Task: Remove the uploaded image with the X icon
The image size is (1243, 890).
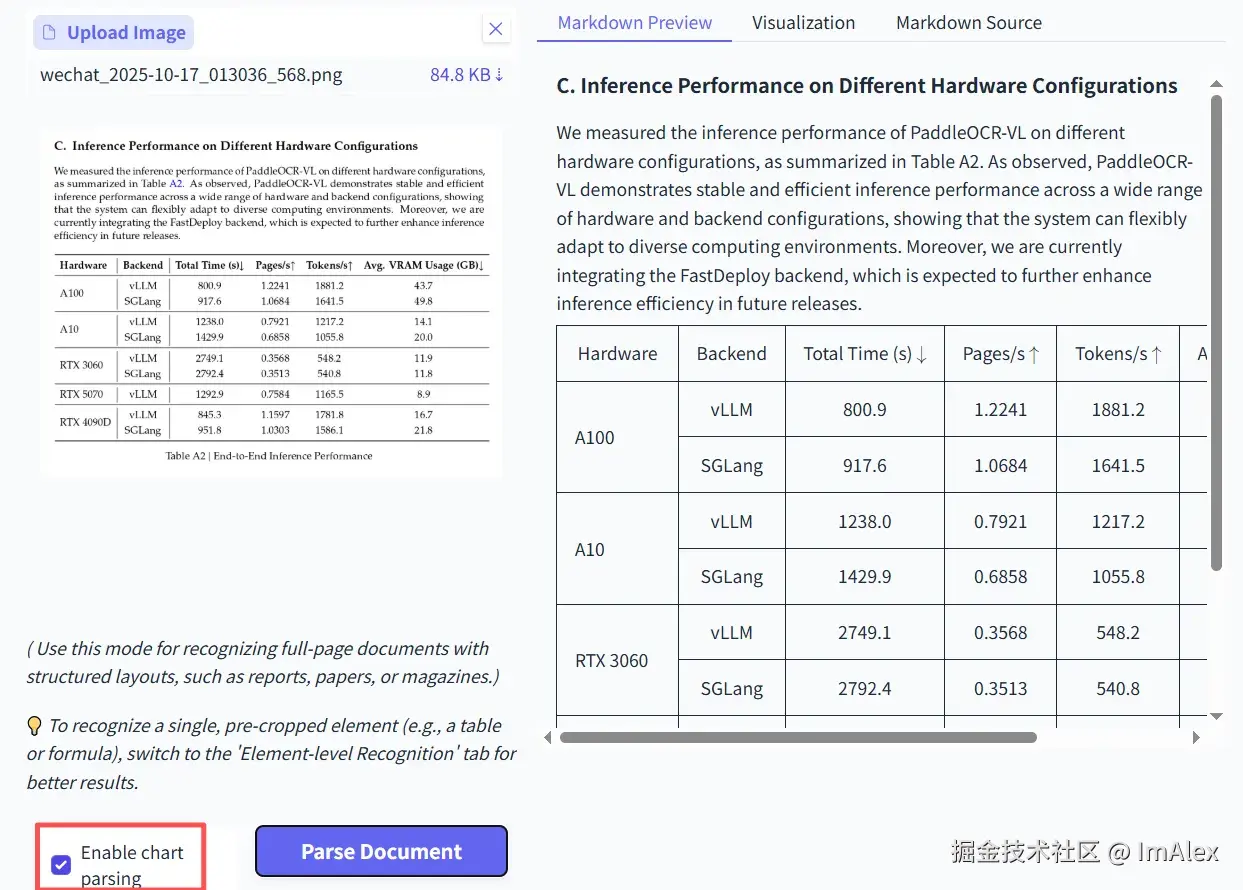Action: pyautogui.click(x=495, y=29)
